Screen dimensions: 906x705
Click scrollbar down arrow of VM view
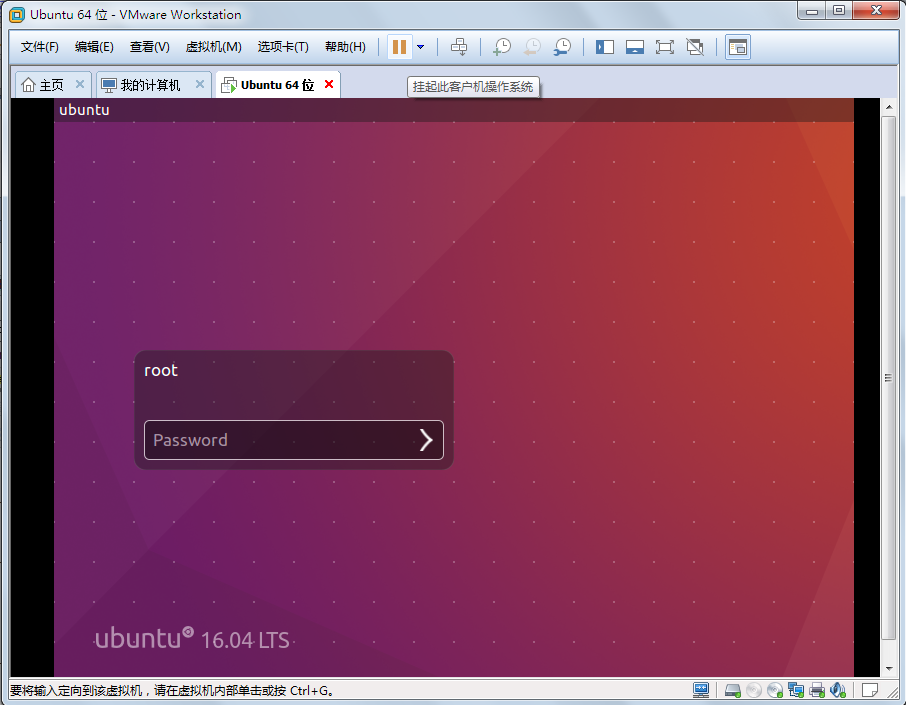click(889, 669)
